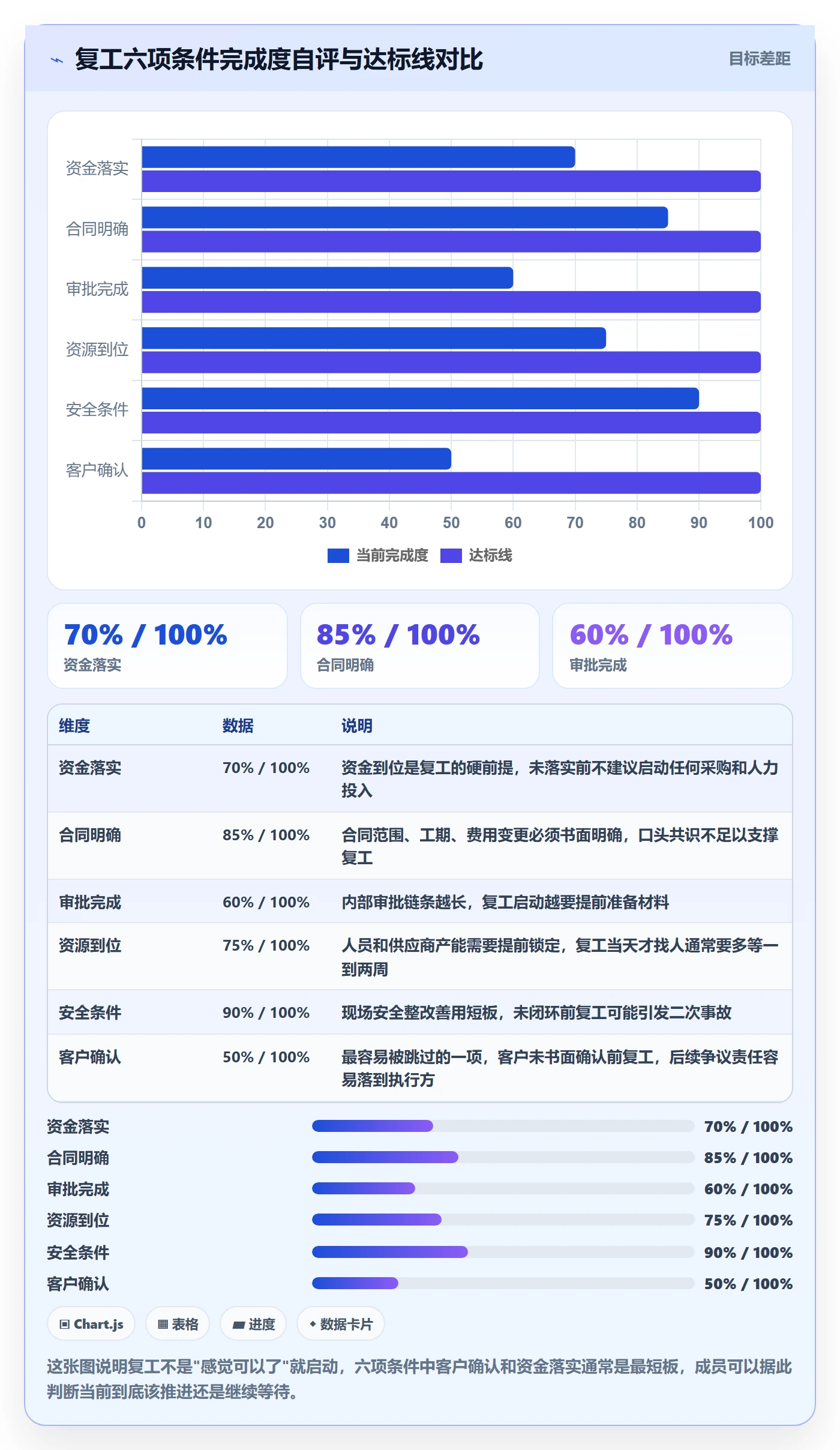
Task: Click the table description starting 内部审批链条越长
Action: (505, 902)
